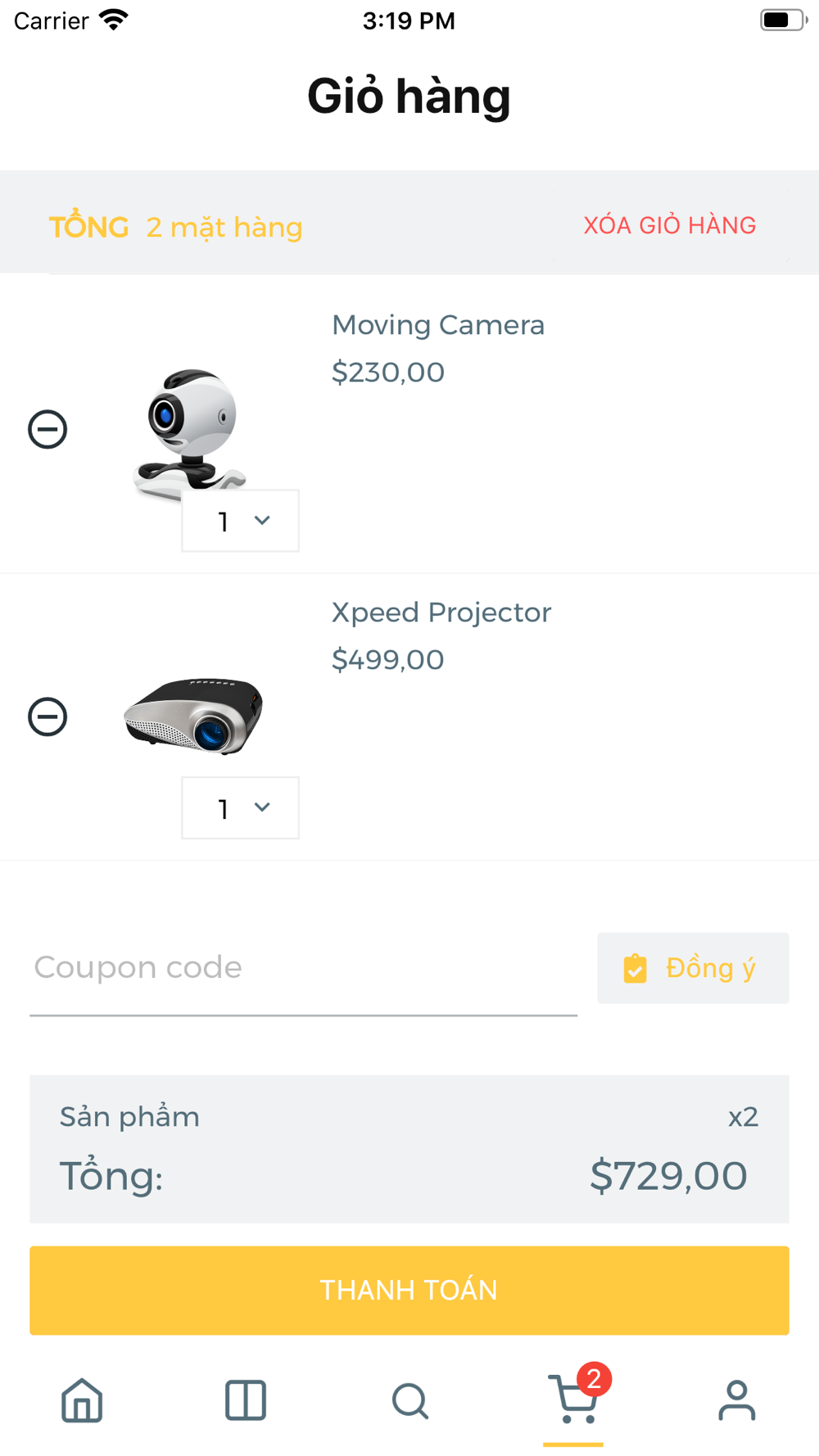Tap the cart badge showing 2

(x=595, y=1379)
